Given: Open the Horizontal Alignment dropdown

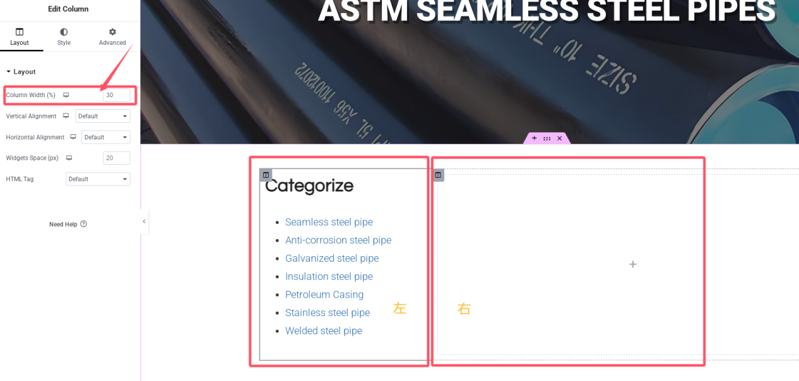Looking at the screenshot, I should pos(106,137).
